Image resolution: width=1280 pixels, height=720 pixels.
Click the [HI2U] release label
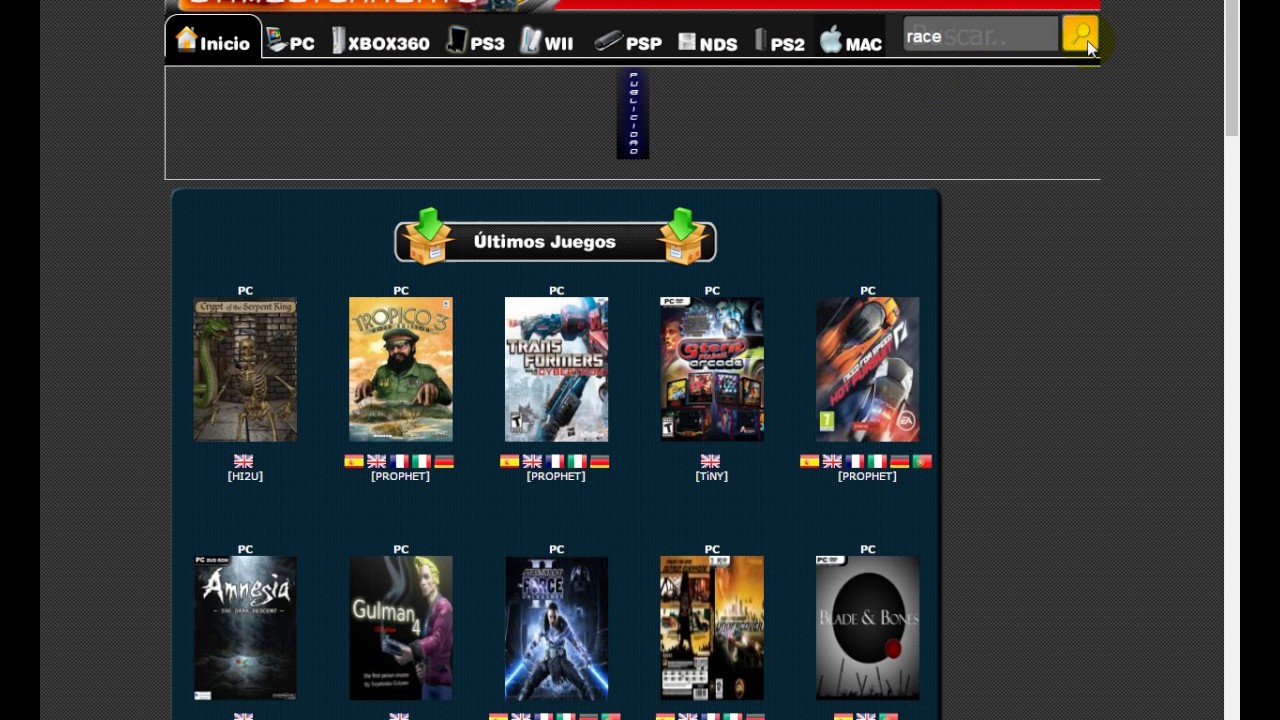pos(245,476)
